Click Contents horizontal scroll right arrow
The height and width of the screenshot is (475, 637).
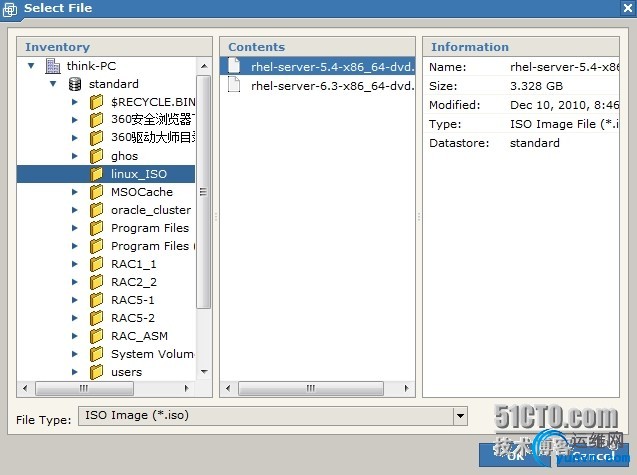(x=407, y=388)
